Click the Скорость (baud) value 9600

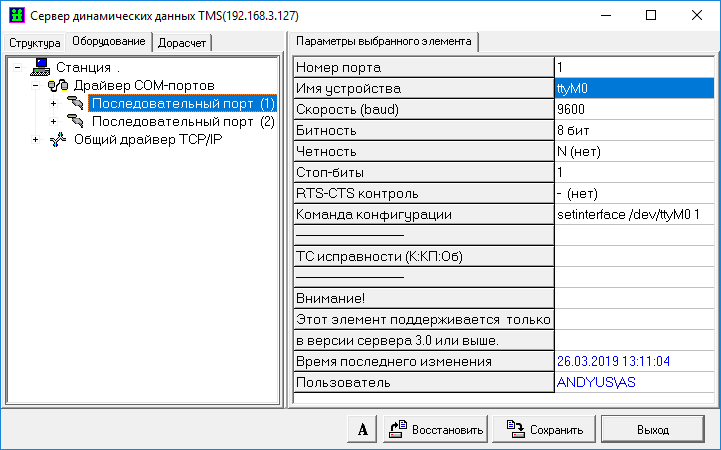(x=632, y=109)
